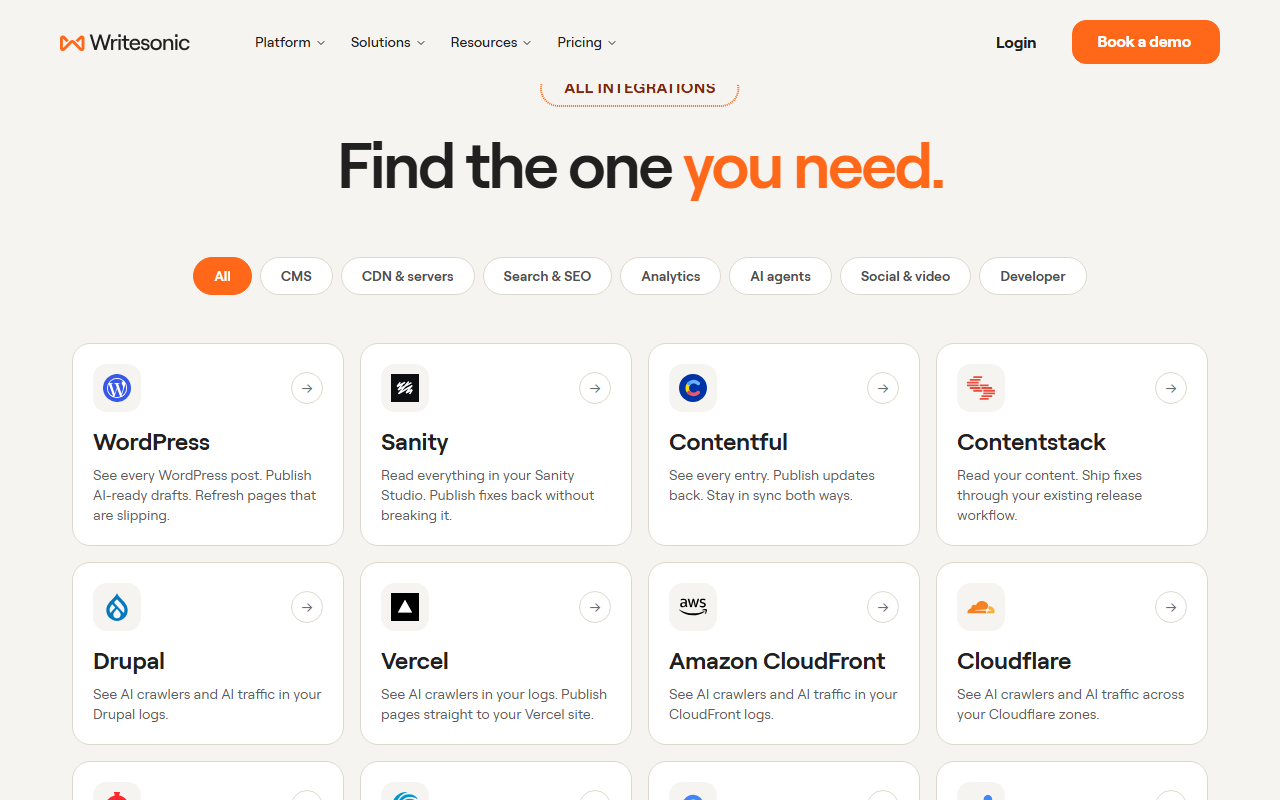Click the Writesonic logo

(125, 42)
